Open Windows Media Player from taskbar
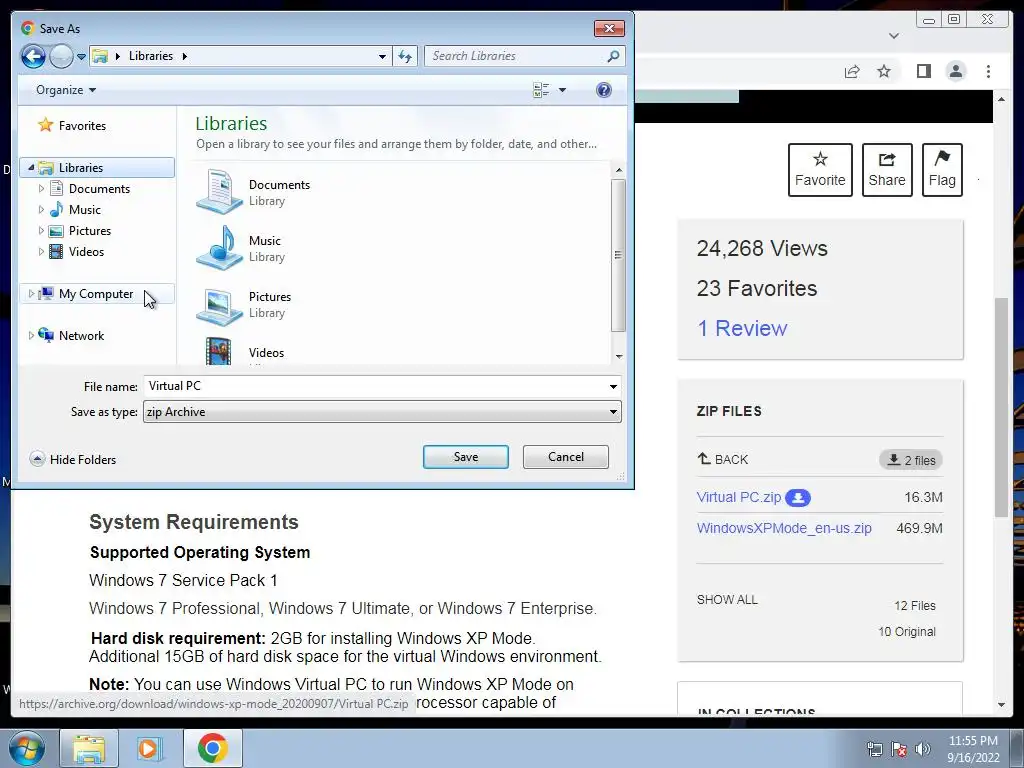 [x=150, y=748]
